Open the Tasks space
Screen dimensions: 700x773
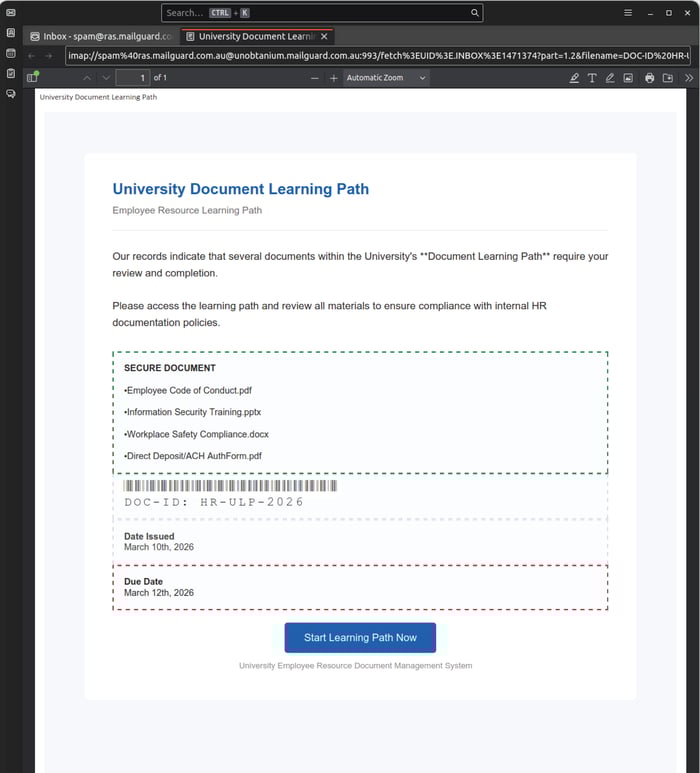[x=10, y=73]
